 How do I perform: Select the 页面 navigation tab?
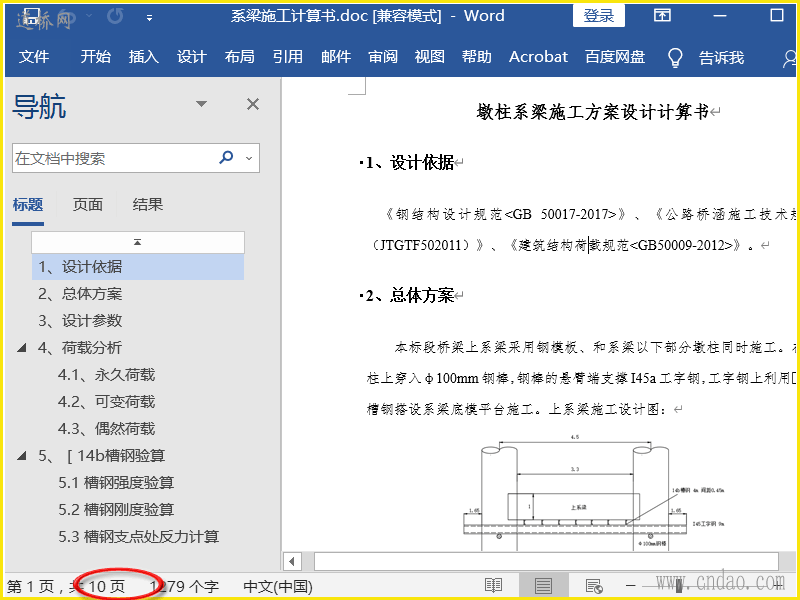87,205
